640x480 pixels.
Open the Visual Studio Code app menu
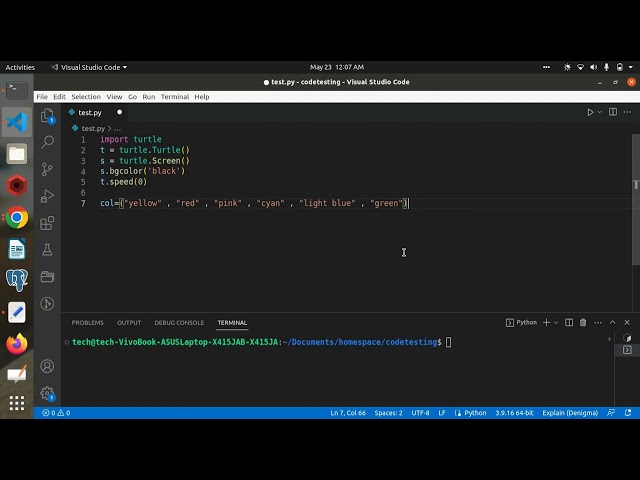click(x=89, y=67)
